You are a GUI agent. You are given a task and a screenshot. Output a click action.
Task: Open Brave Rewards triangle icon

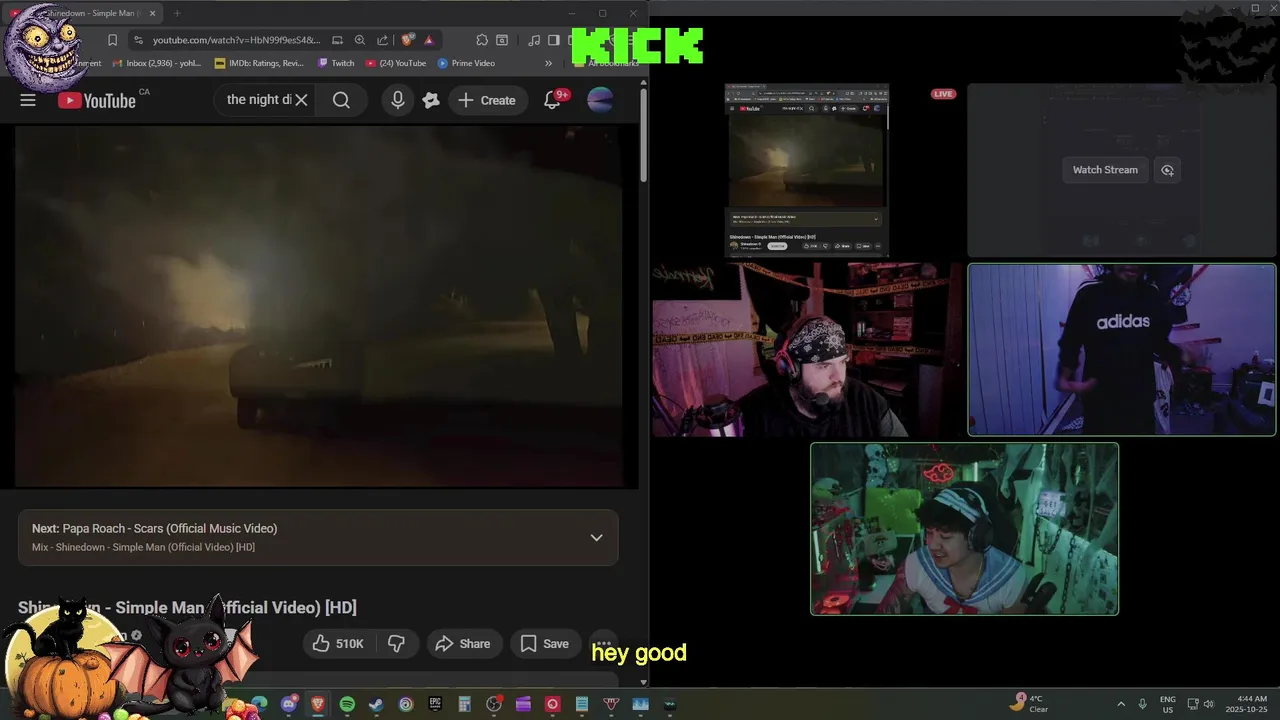[x=429, y=40]
